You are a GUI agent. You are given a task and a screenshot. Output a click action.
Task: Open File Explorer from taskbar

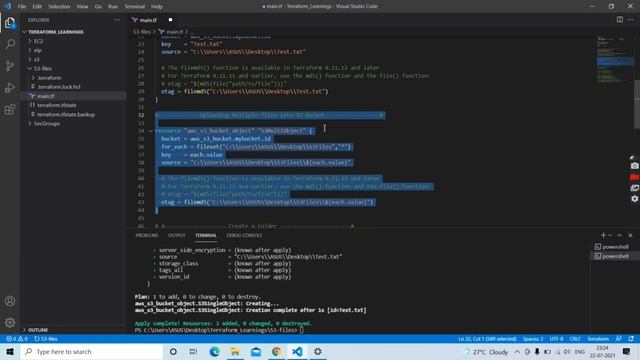pyautogui.click(x=235, y=351)
